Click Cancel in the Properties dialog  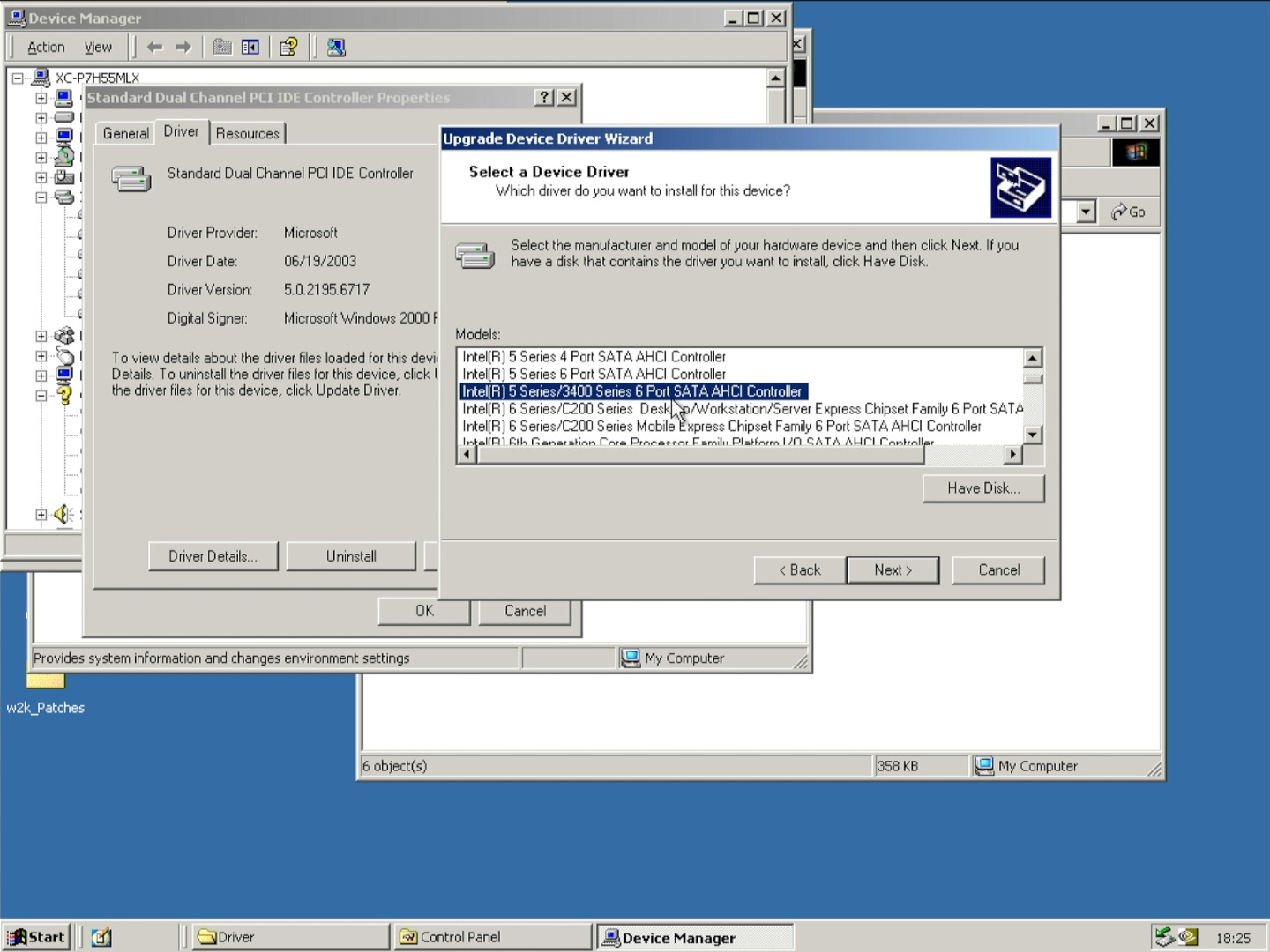point(525,611)
